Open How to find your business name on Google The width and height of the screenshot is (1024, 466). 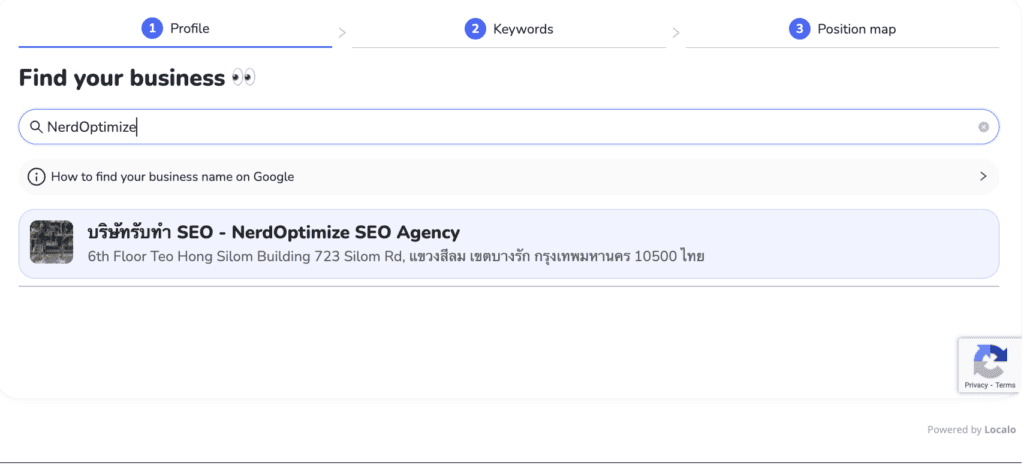tap(172, 177)
